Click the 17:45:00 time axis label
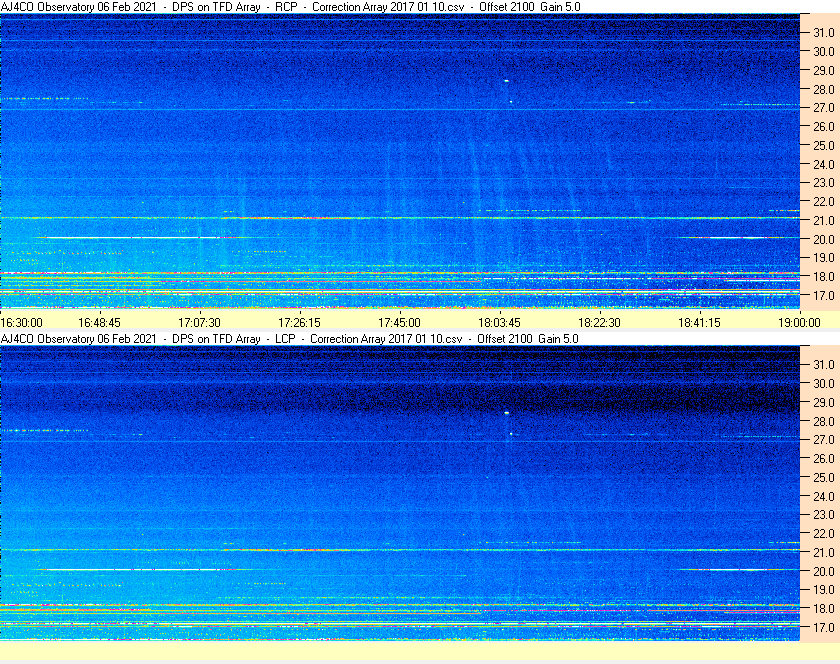This screenshot has height=664, width=840. pyautogui.click(x=400, y=323)
